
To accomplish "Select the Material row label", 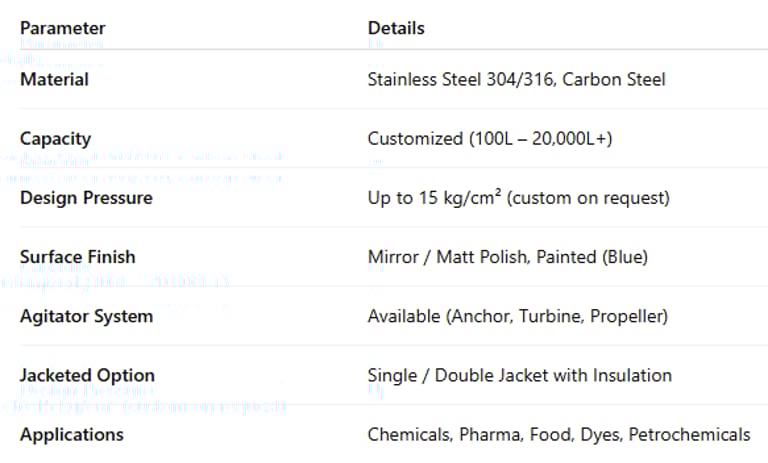I will point(54,79).
